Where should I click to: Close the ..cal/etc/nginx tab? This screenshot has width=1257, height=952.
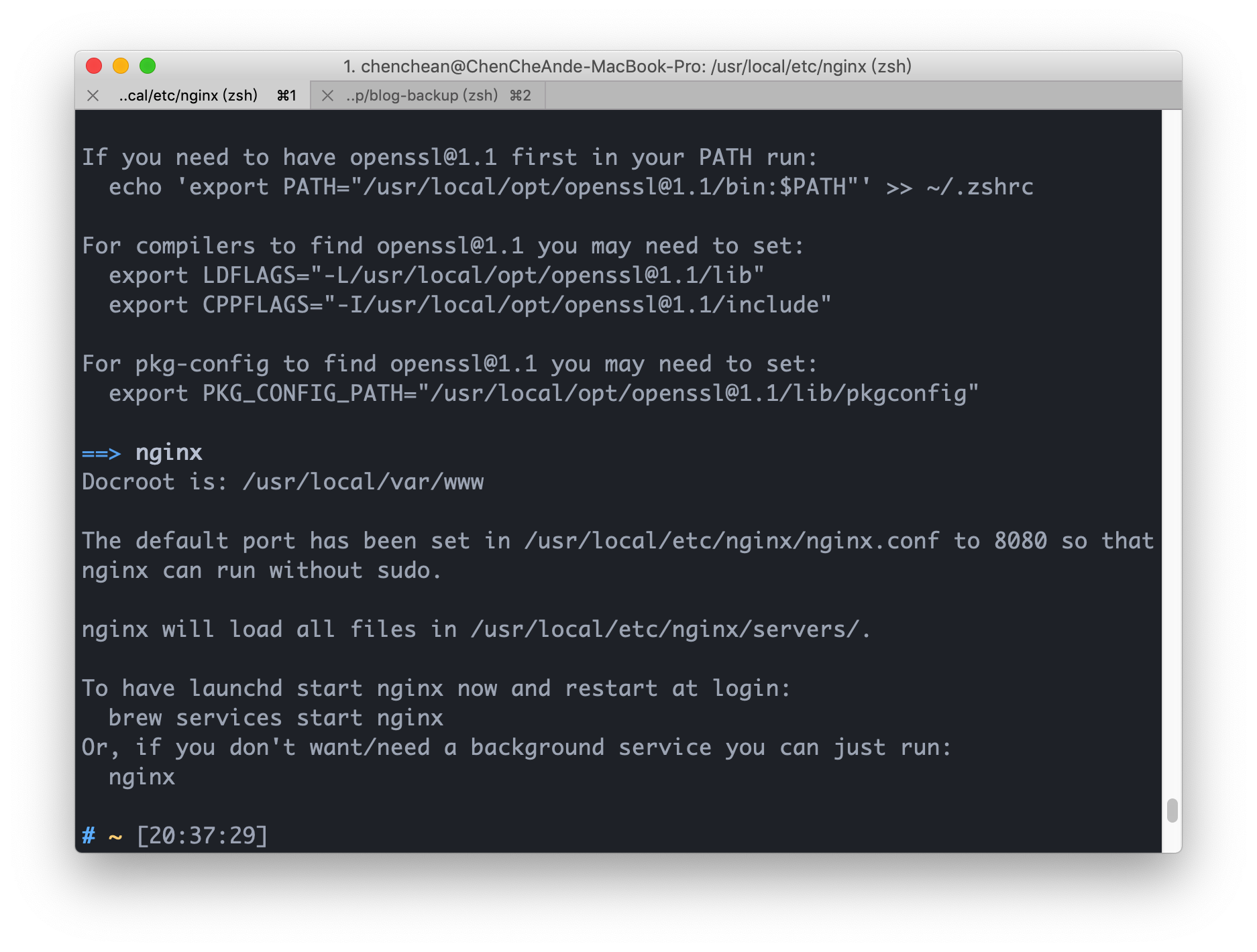[93, 96]
